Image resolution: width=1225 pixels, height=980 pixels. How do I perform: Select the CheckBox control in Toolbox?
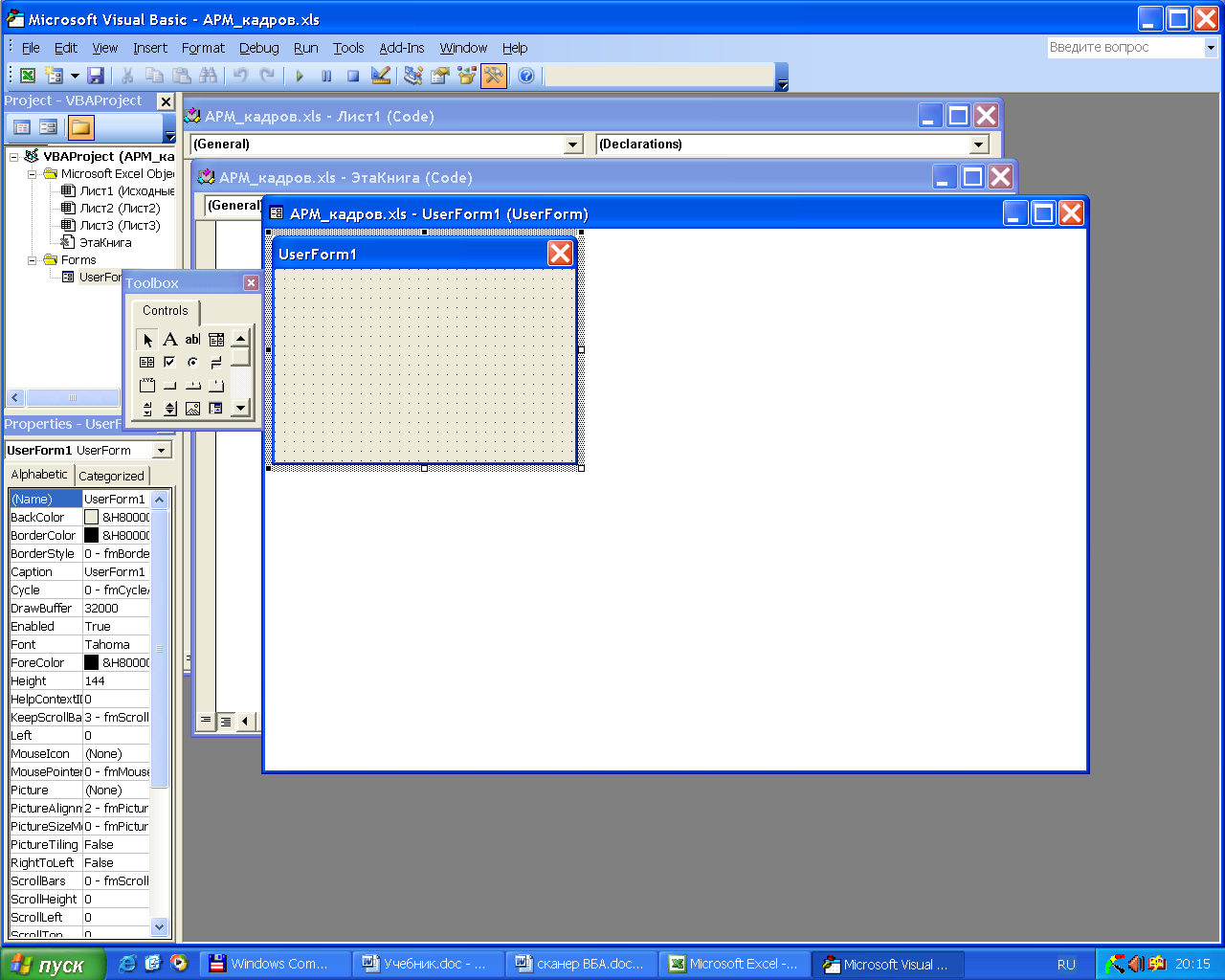[169, 362]
